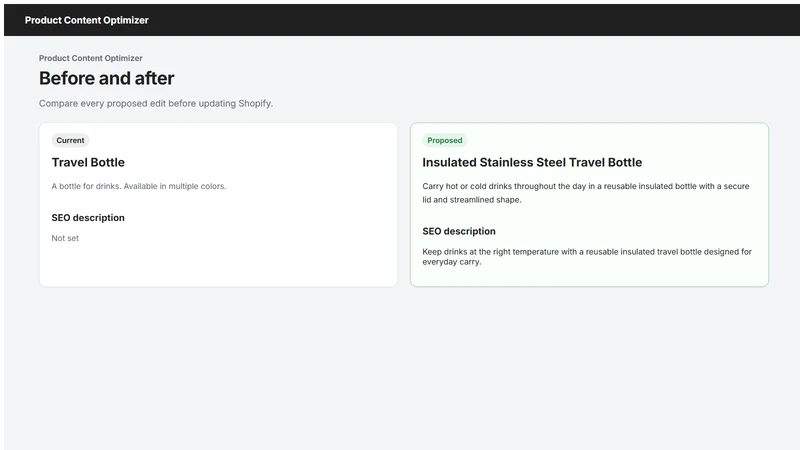The image size is (800, 450).
Task: Click the breadcrumb 'Product Content Optimizer' above heading
Action: (91, 58)
